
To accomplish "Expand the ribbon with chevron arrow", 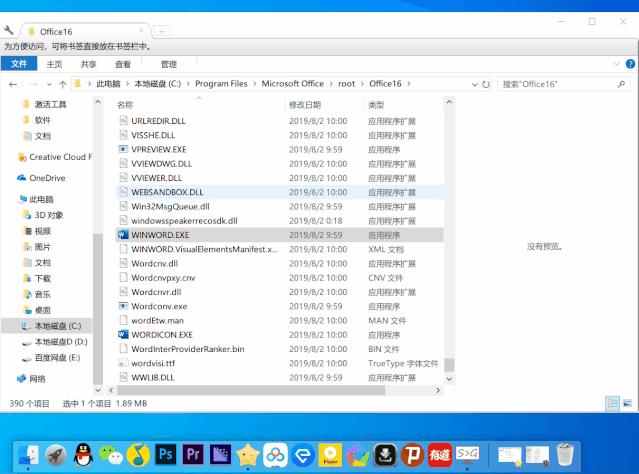I will coord(616,64).
